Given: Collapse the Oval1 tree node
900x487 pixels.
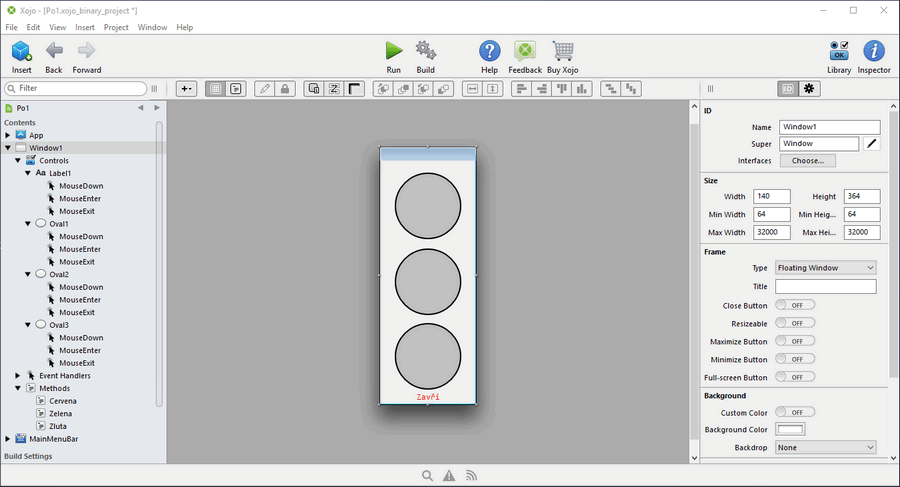Looking at the screenshot, I should pos(28,224).
